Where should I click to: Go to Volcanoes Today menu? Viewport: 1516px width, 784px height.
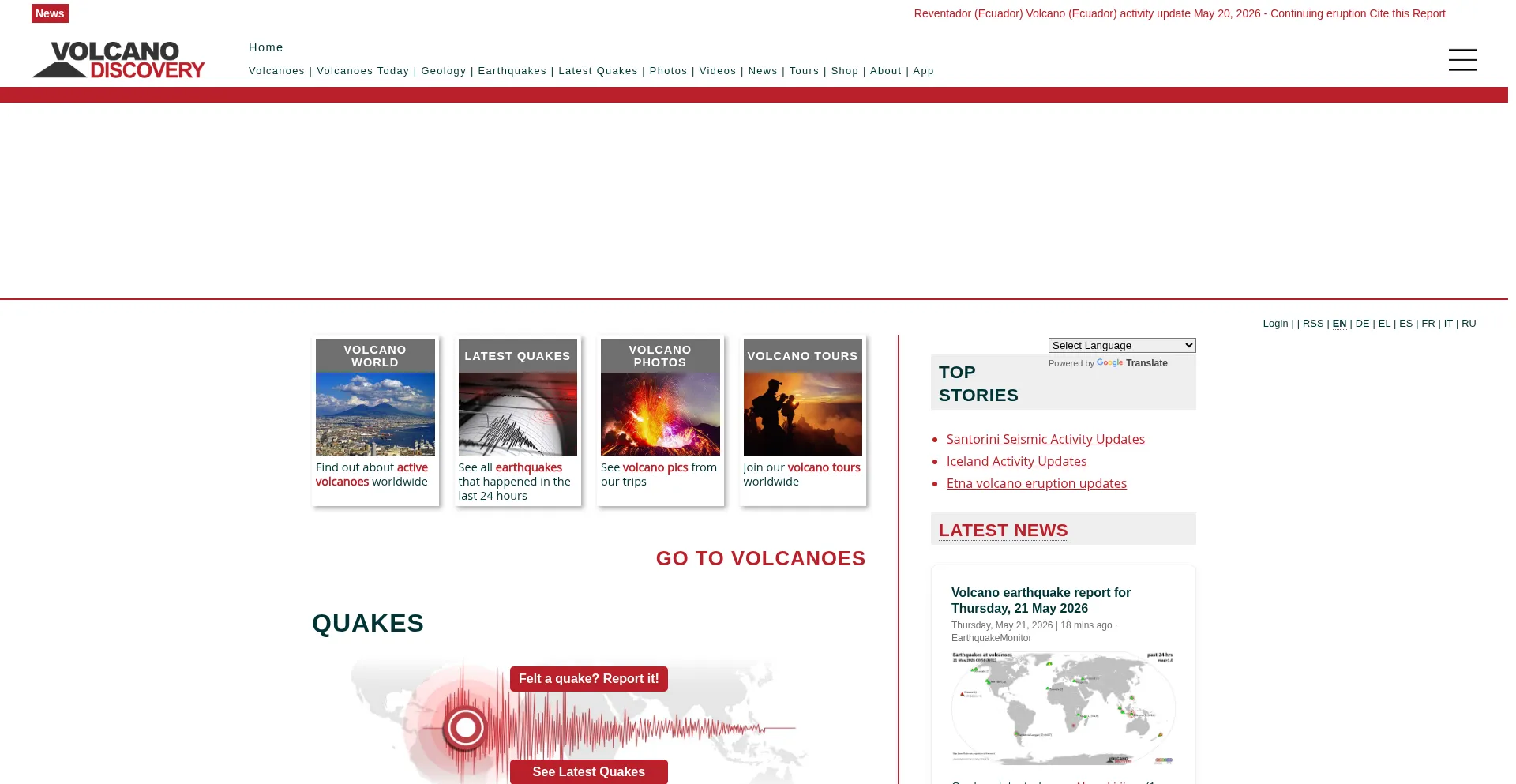point(363,71)
